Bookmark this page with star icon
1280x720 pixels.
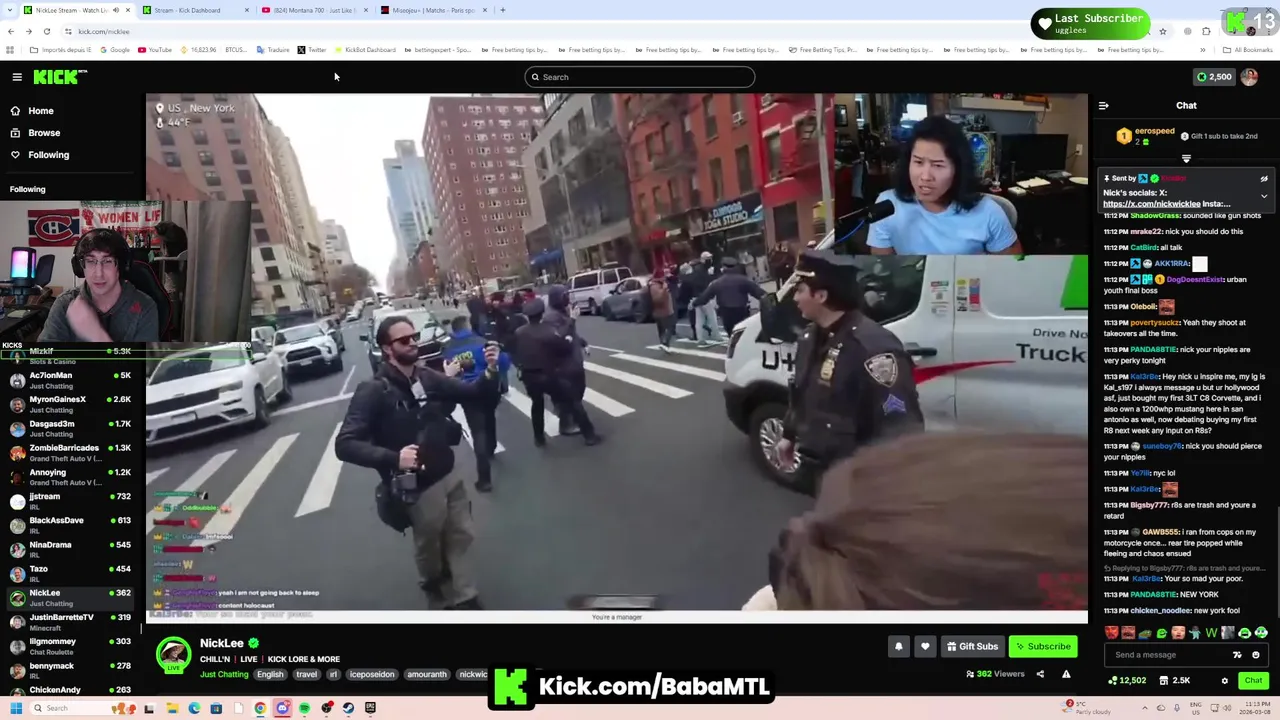[x=1162, y=31]
